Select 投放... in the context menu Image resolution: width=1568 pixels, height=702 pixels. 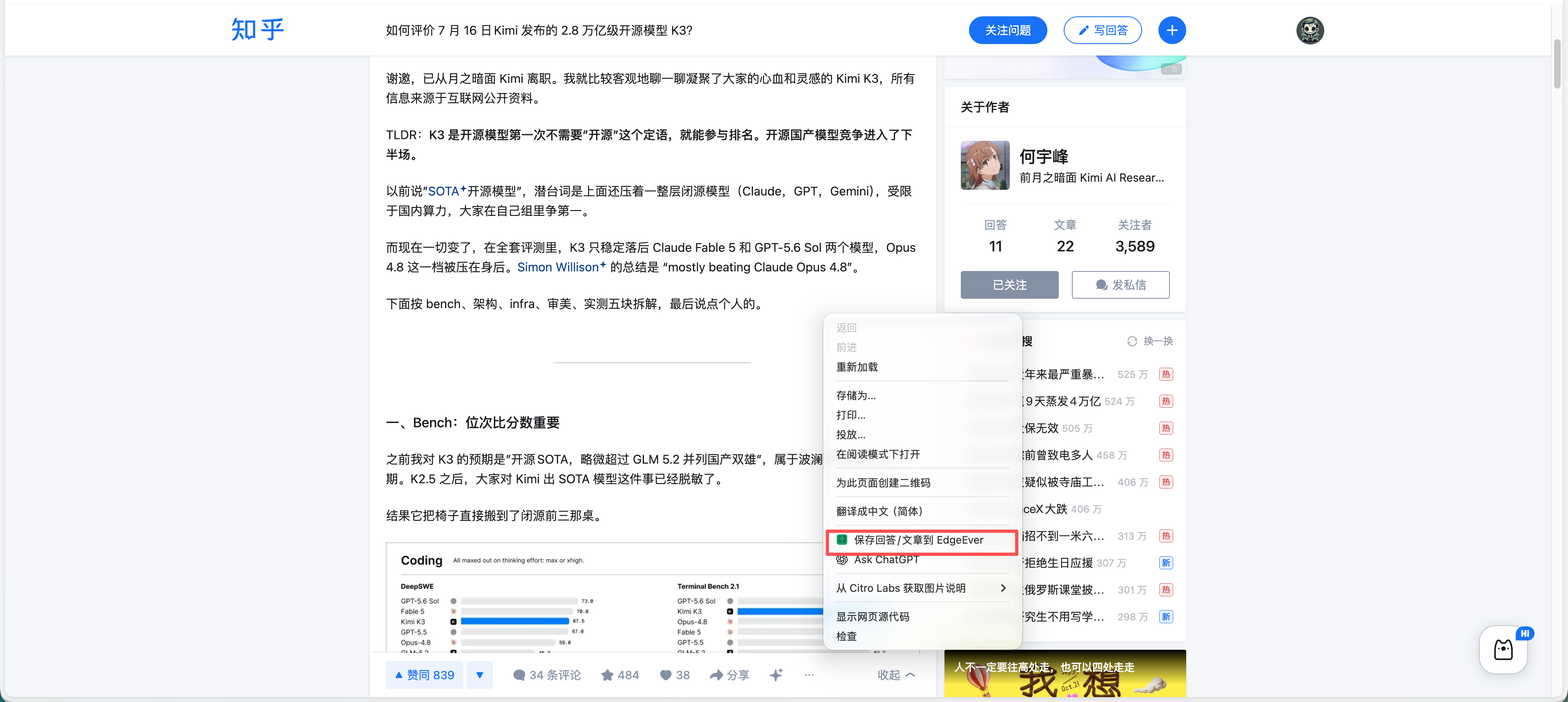point(922,435)
